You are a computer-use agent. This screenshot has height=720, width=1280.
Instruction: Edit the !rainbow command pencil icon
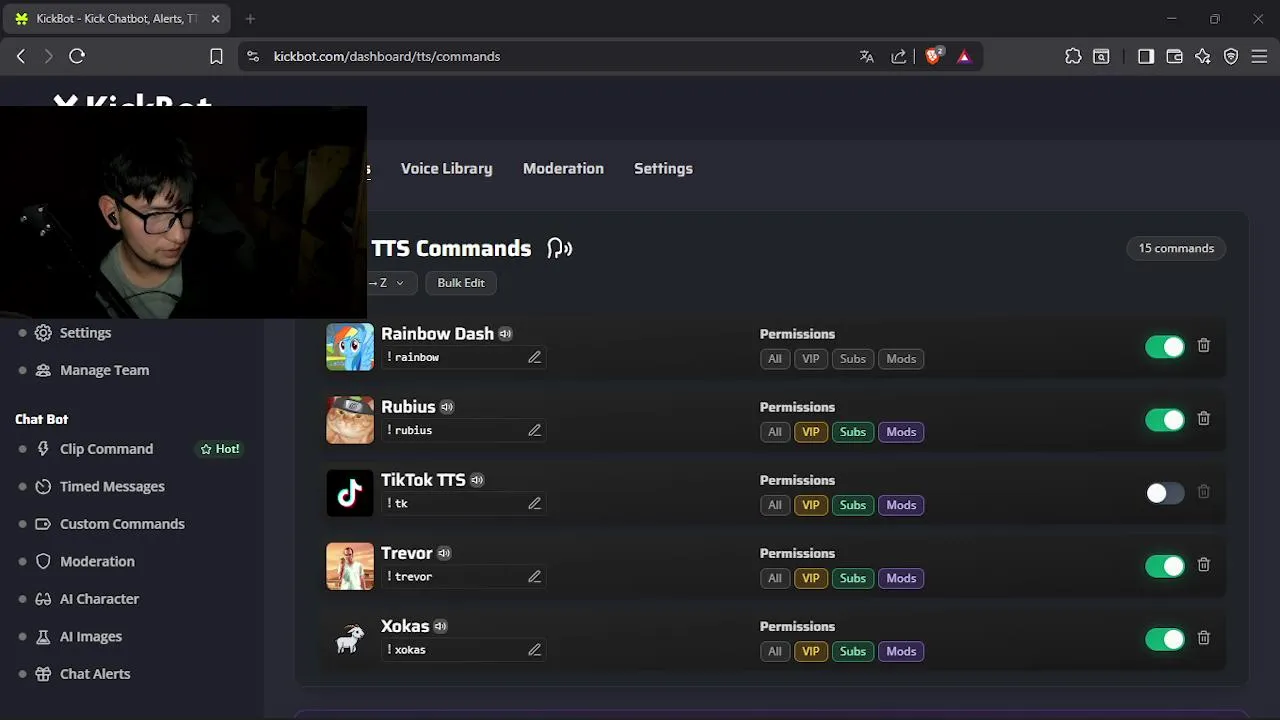point(534,357)
